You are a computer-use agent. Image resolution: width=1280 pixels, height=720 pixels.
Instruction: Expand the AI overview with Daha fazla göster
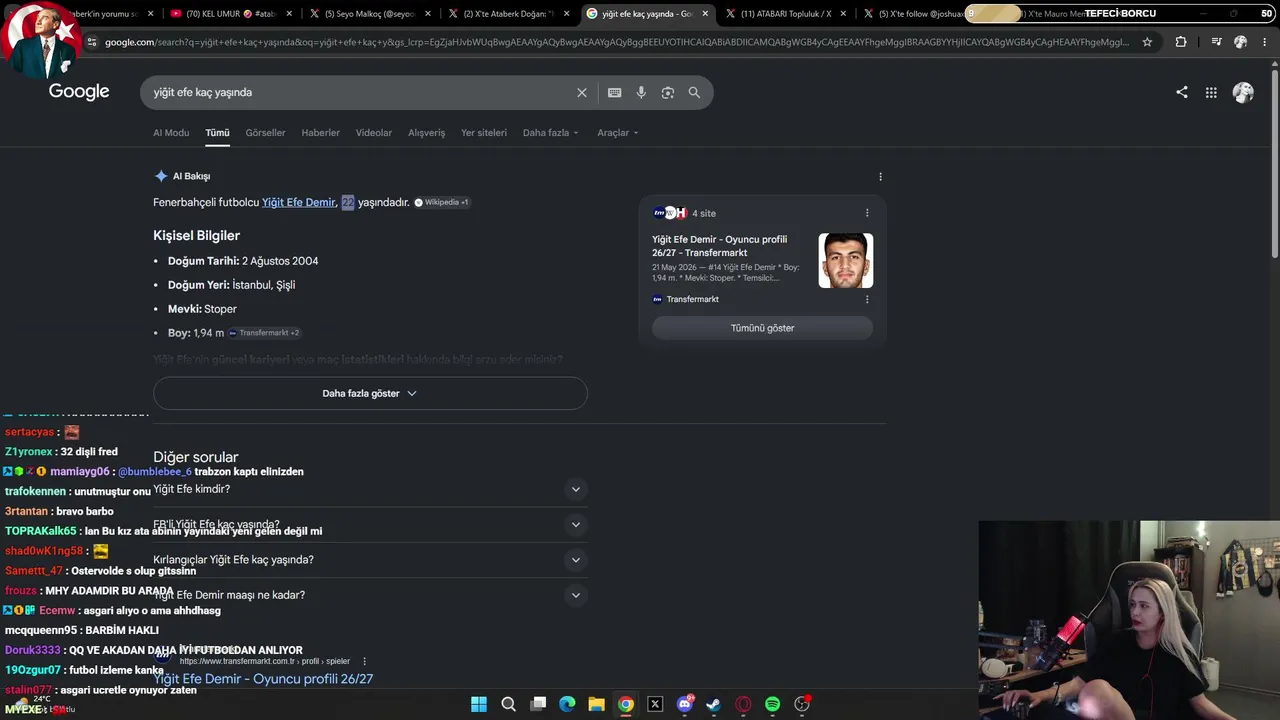(x=370, y=393)
